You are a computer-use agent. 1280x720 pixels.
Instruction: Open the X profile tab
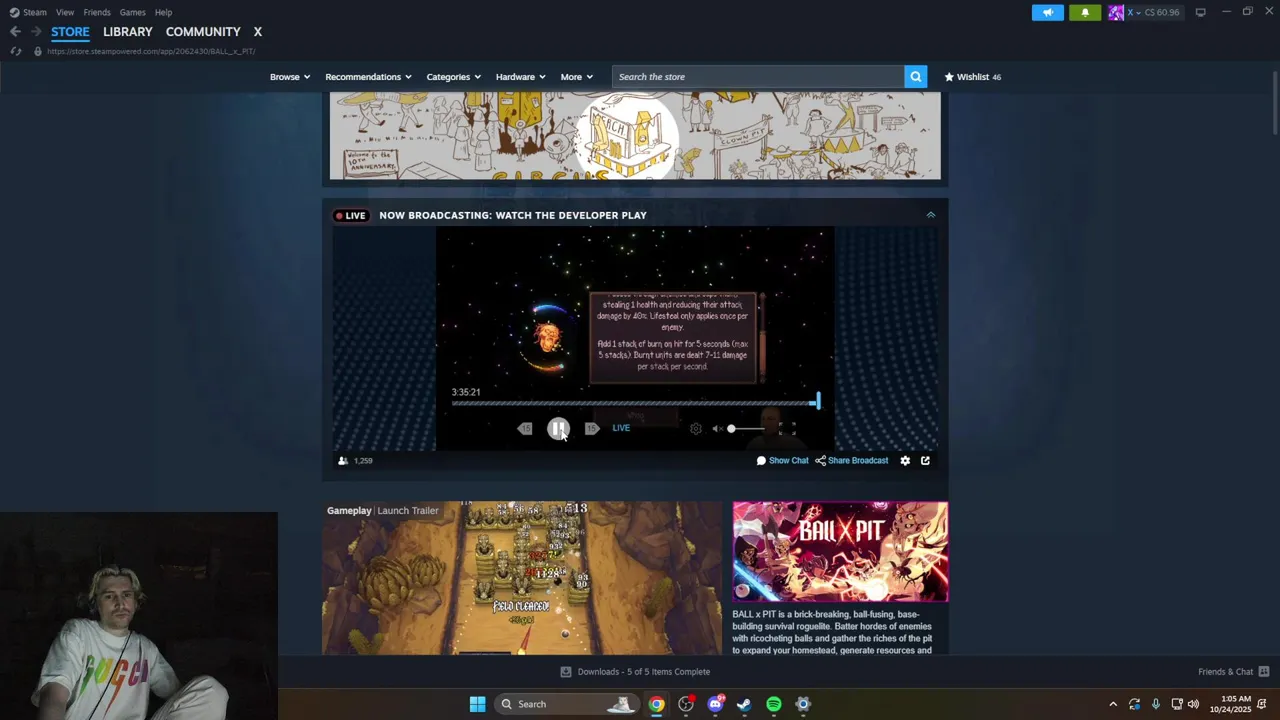pos(257,32)
